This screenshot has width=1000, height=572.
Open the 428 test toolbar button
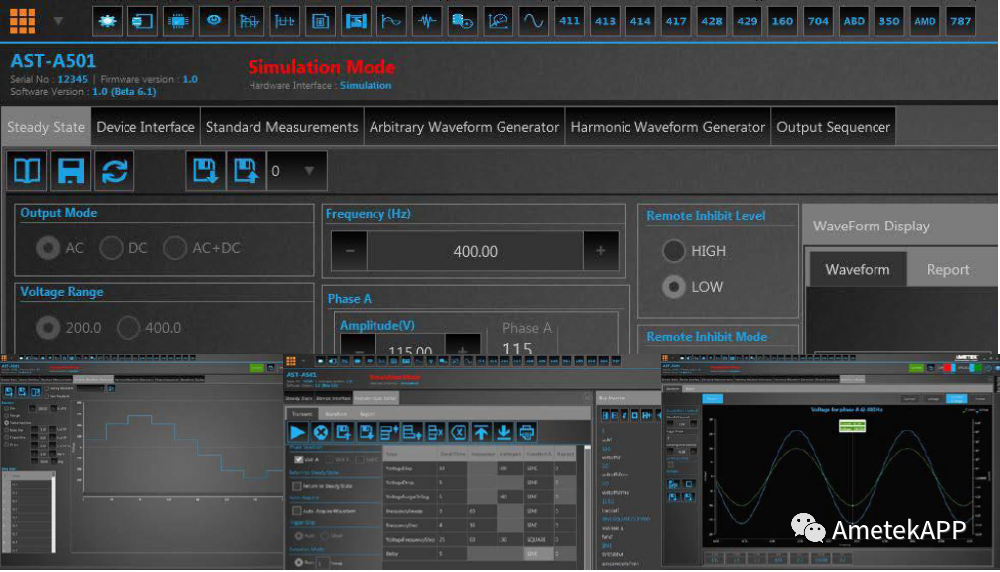click(x=712, y=21)
